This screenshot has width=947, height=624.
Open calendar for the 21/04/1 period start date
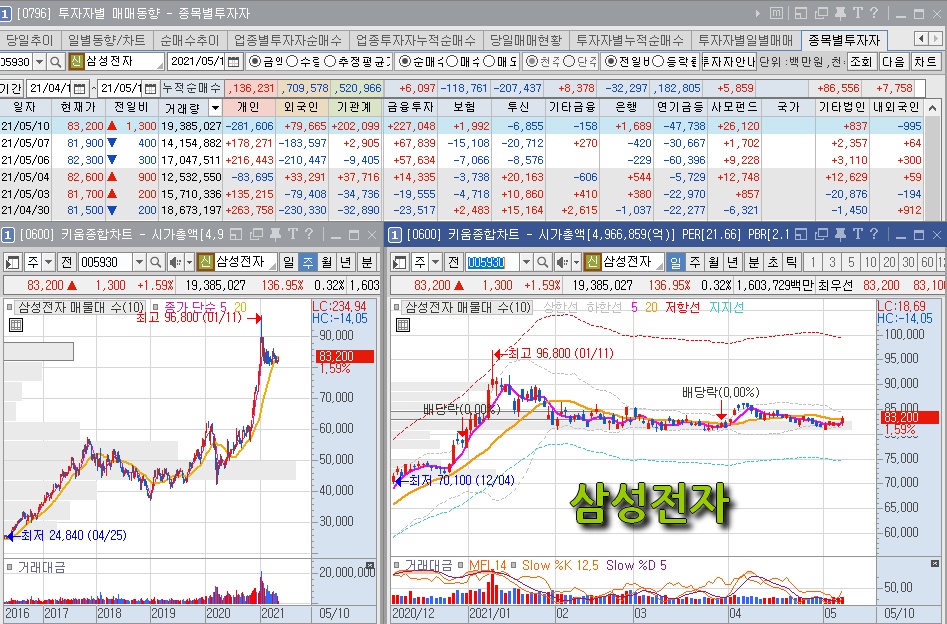(x=79, y=89)
